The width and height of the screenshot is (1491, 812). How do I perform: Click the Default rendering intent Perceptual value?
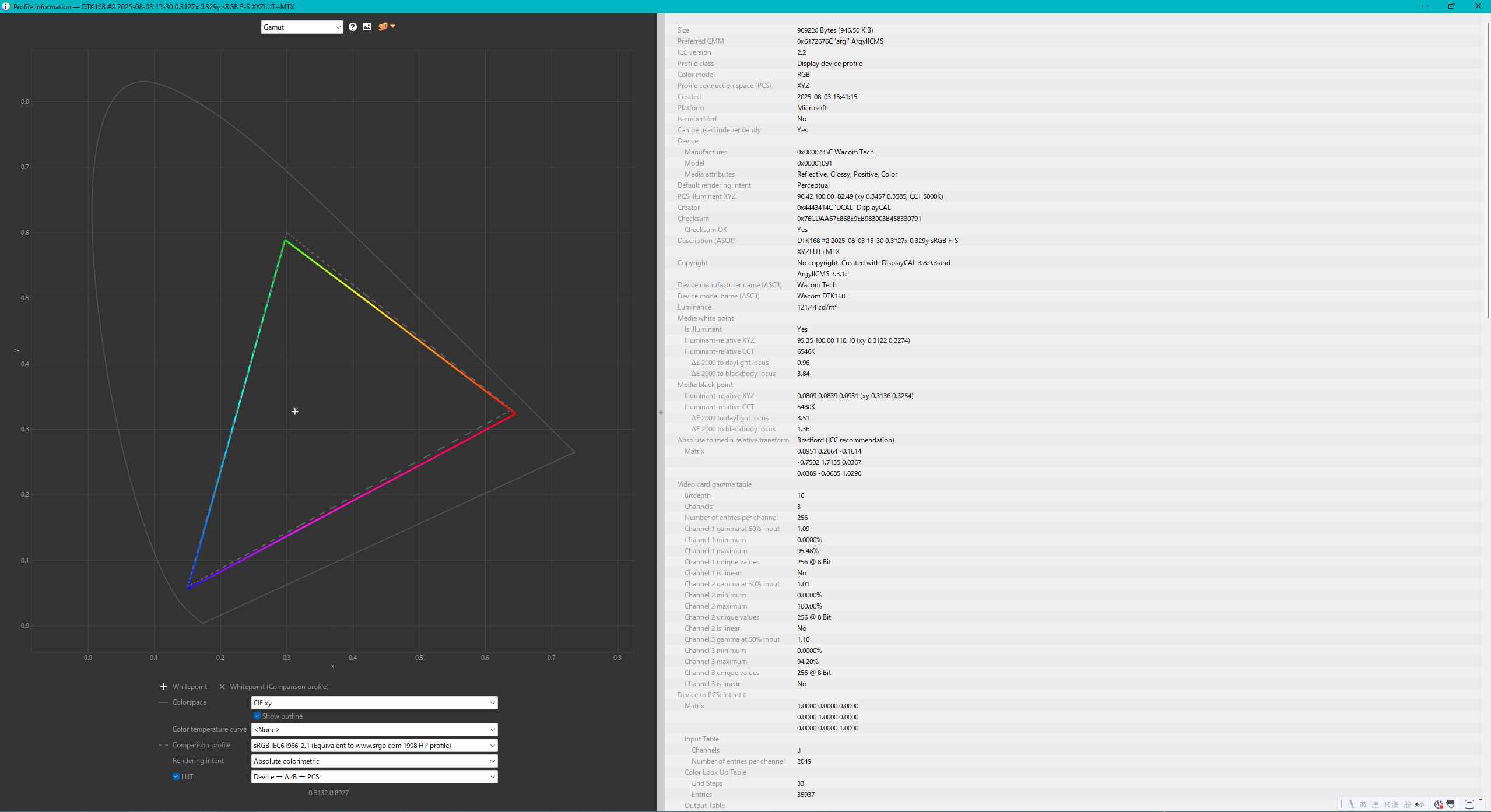[813, 185]
